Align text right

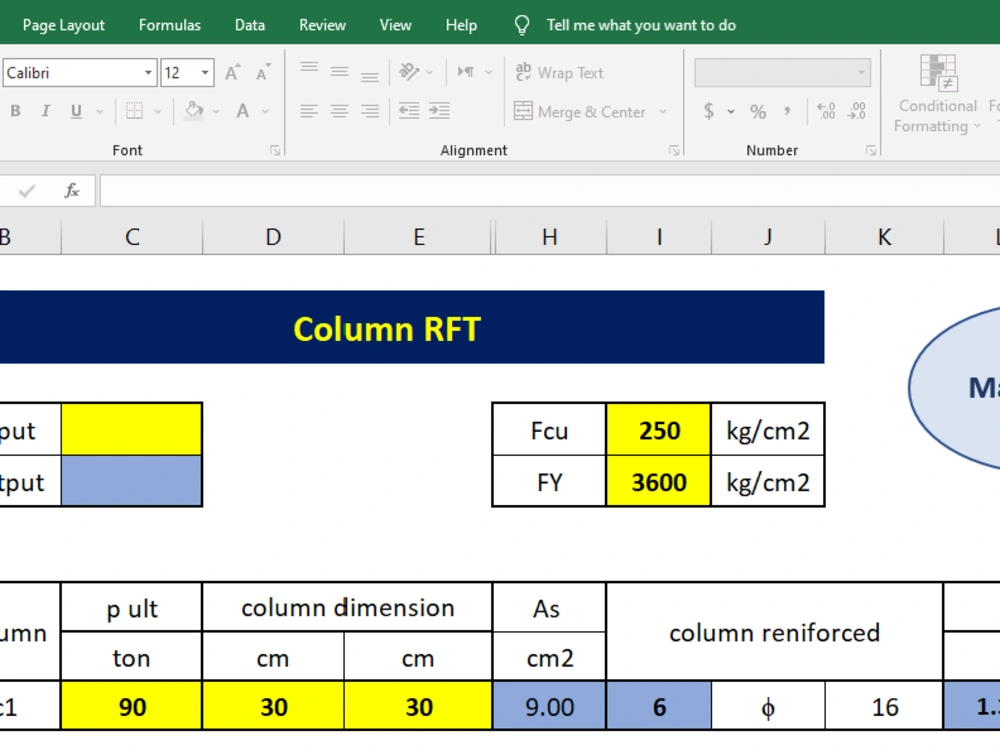(x=370, y=112)
